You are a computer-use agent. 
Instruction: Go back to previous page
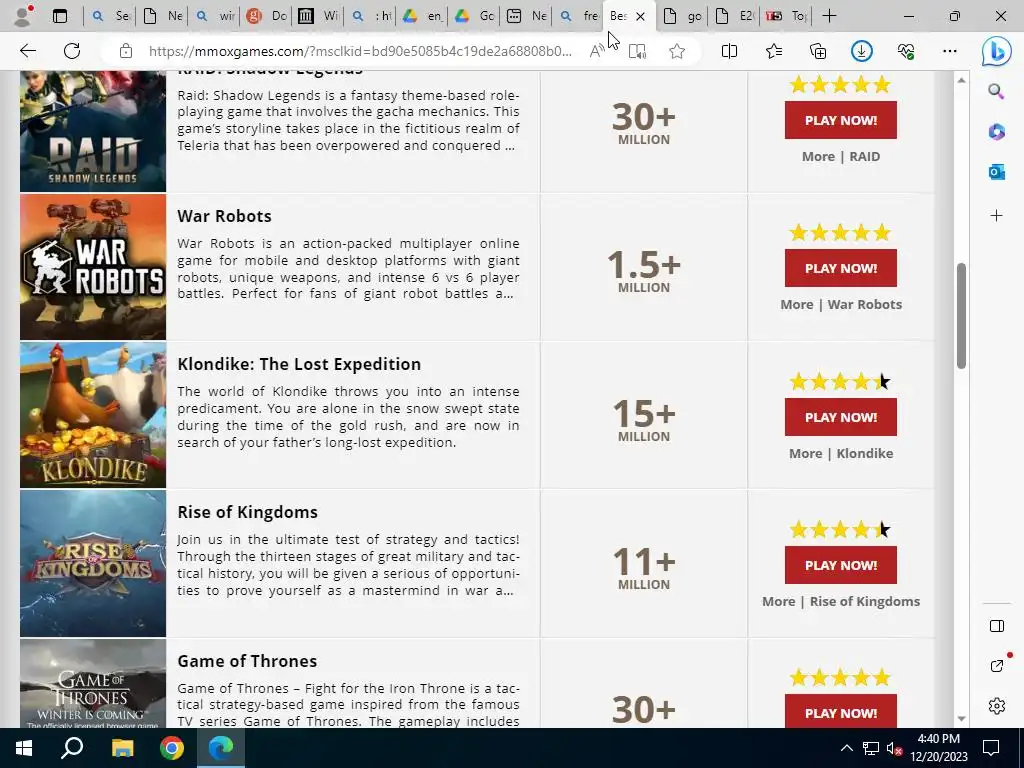[x=27, y=51]
